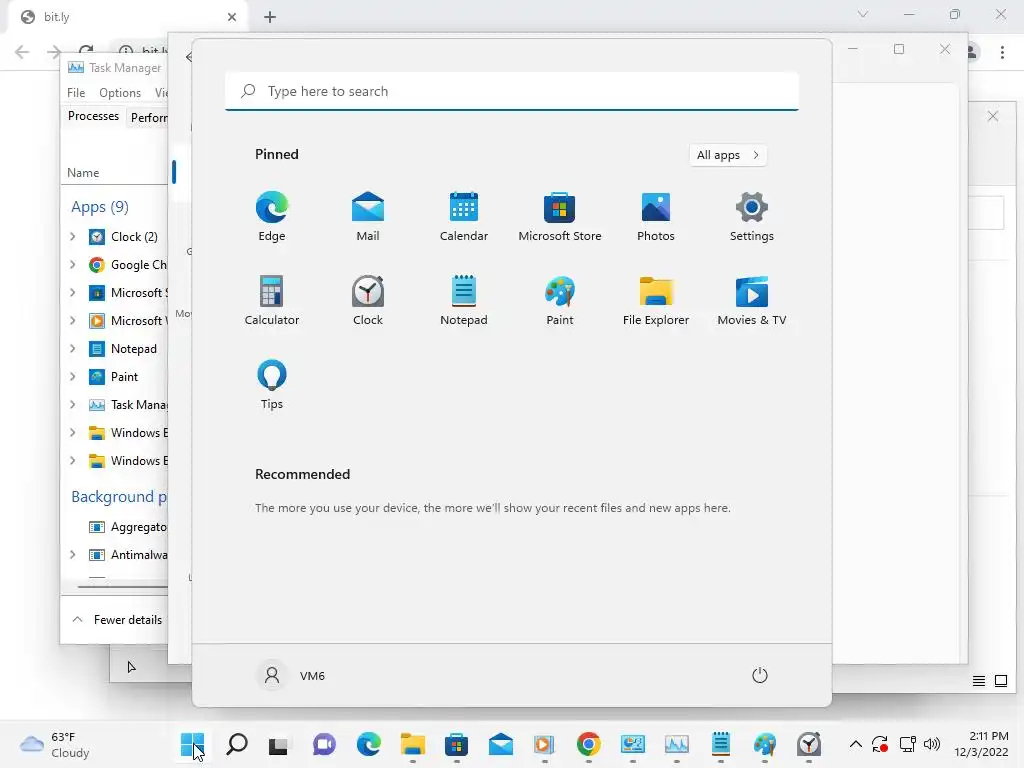This screenshot has height=768, width=1024.
Task: Launch Calculator from pinned apps
Action: pyautogui.click(x=272, y=300)
